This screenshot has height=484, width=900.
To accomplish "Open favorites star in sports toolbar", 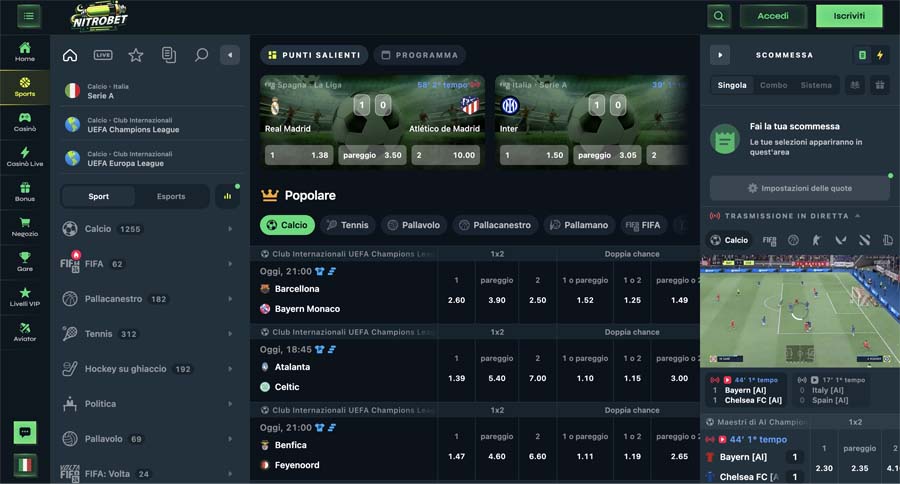I will click(x=136, y=55).
